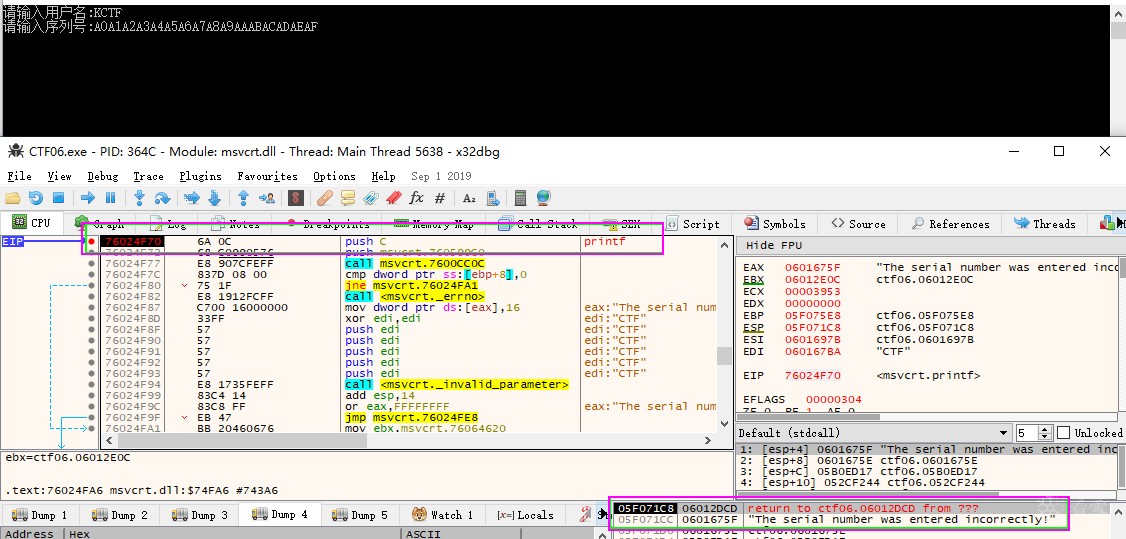Open the Patches bandage icon
This screenshot has width=1126, height=539.
pos(325,198)
